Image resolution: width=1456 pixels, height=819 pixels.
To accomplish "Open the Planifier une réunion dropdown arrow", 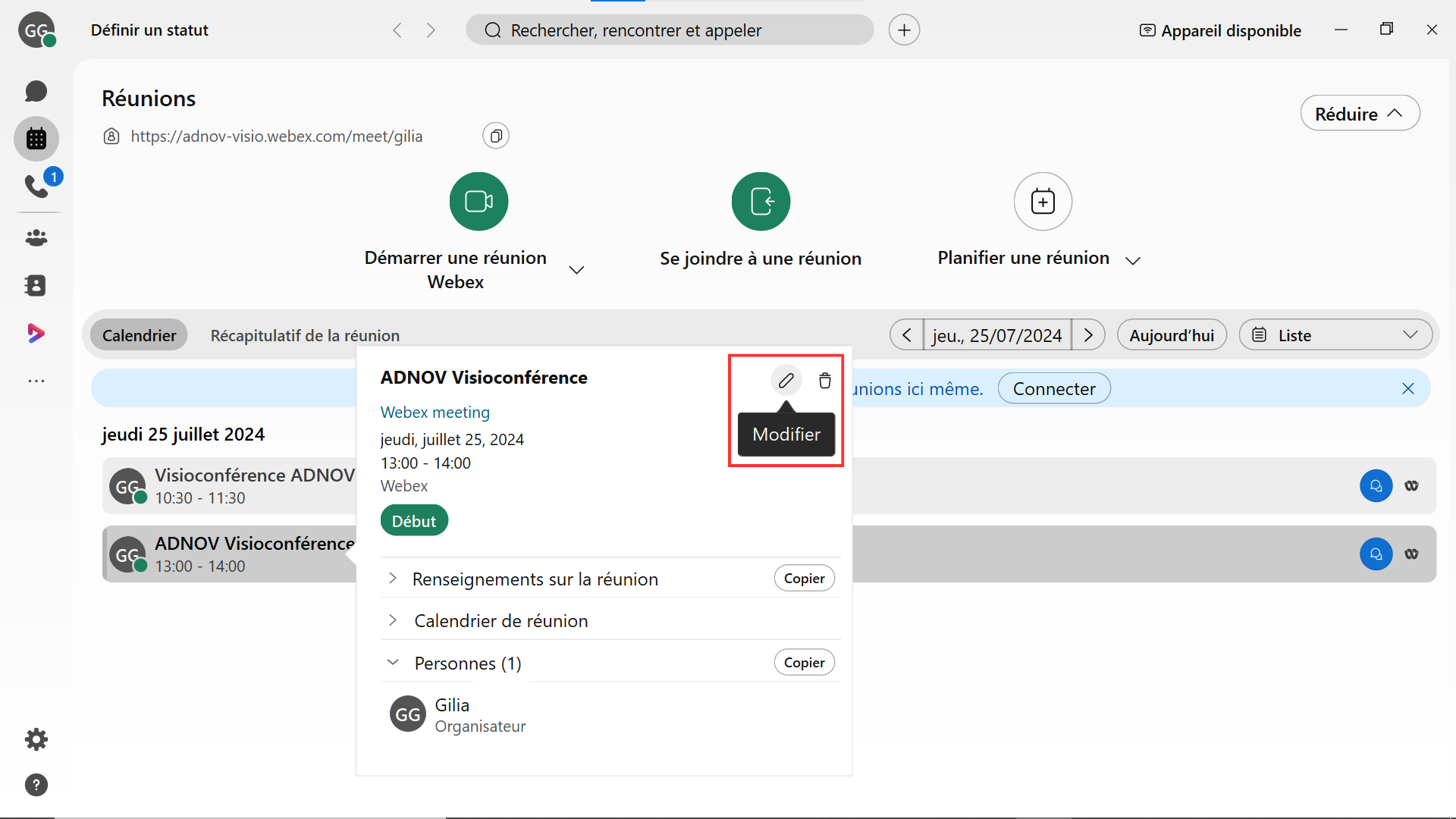I will 1133,261.
